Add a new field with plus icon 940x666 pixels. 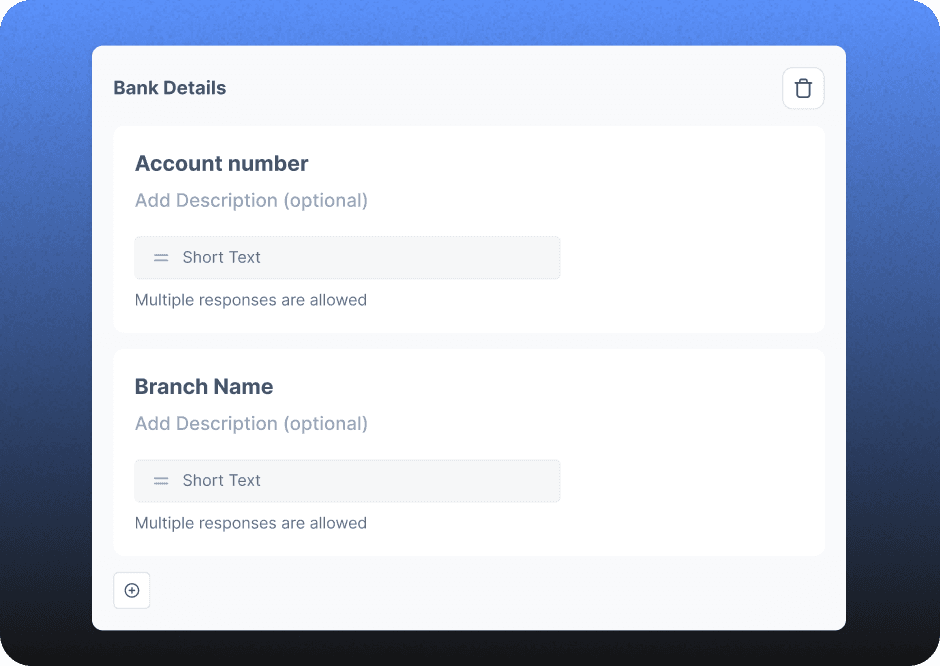(x=132, y=590)
